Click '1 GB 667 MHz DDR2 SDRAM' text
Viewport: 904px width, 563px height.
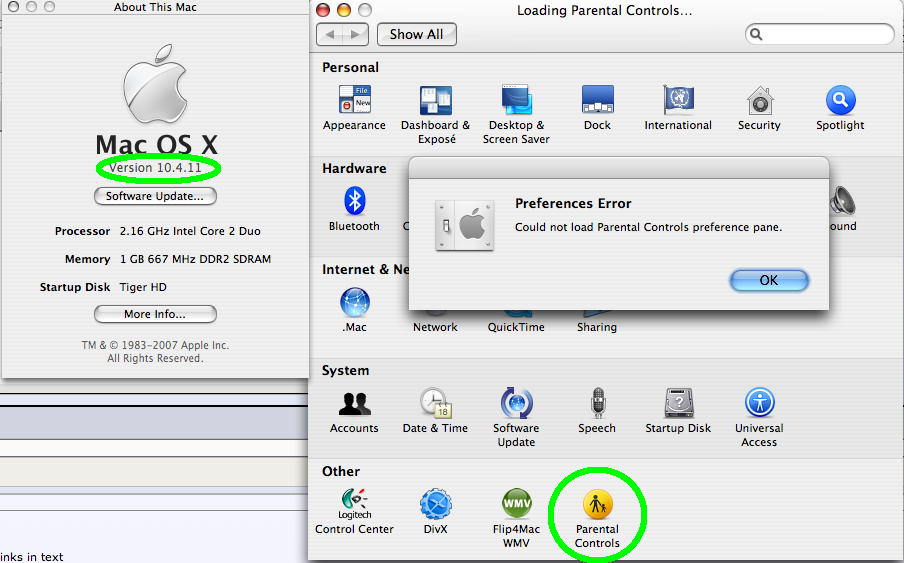[x=195, y=259]
